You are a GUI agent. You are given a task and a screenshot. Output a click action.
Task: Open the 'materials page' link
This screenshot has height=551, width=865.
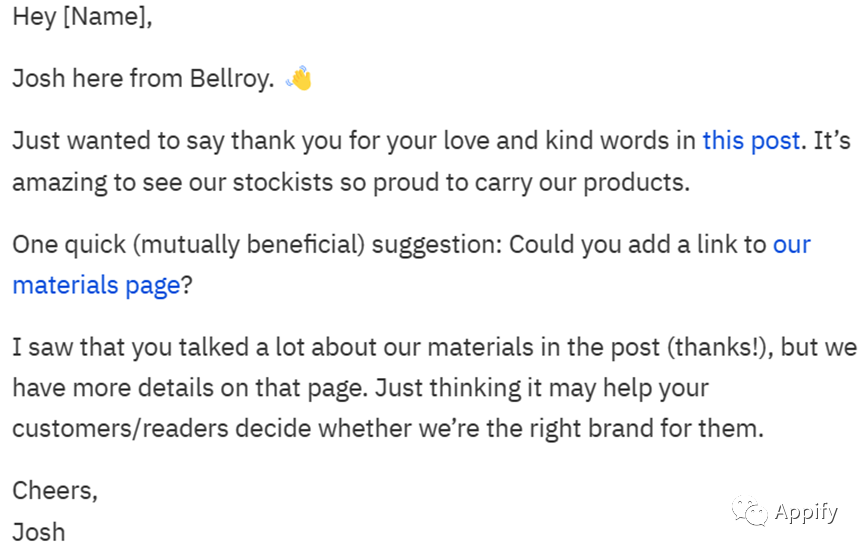(x=97, y=286)
